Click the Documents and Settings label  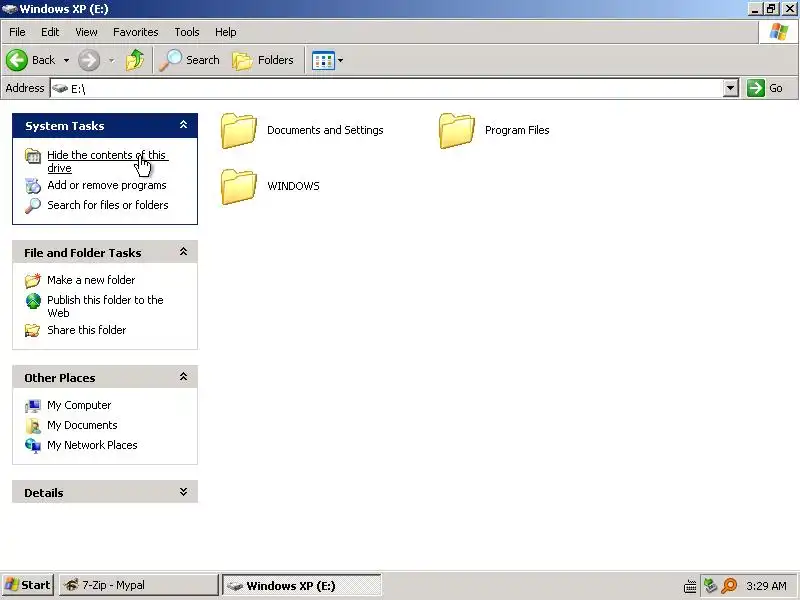tap(325, 130)
